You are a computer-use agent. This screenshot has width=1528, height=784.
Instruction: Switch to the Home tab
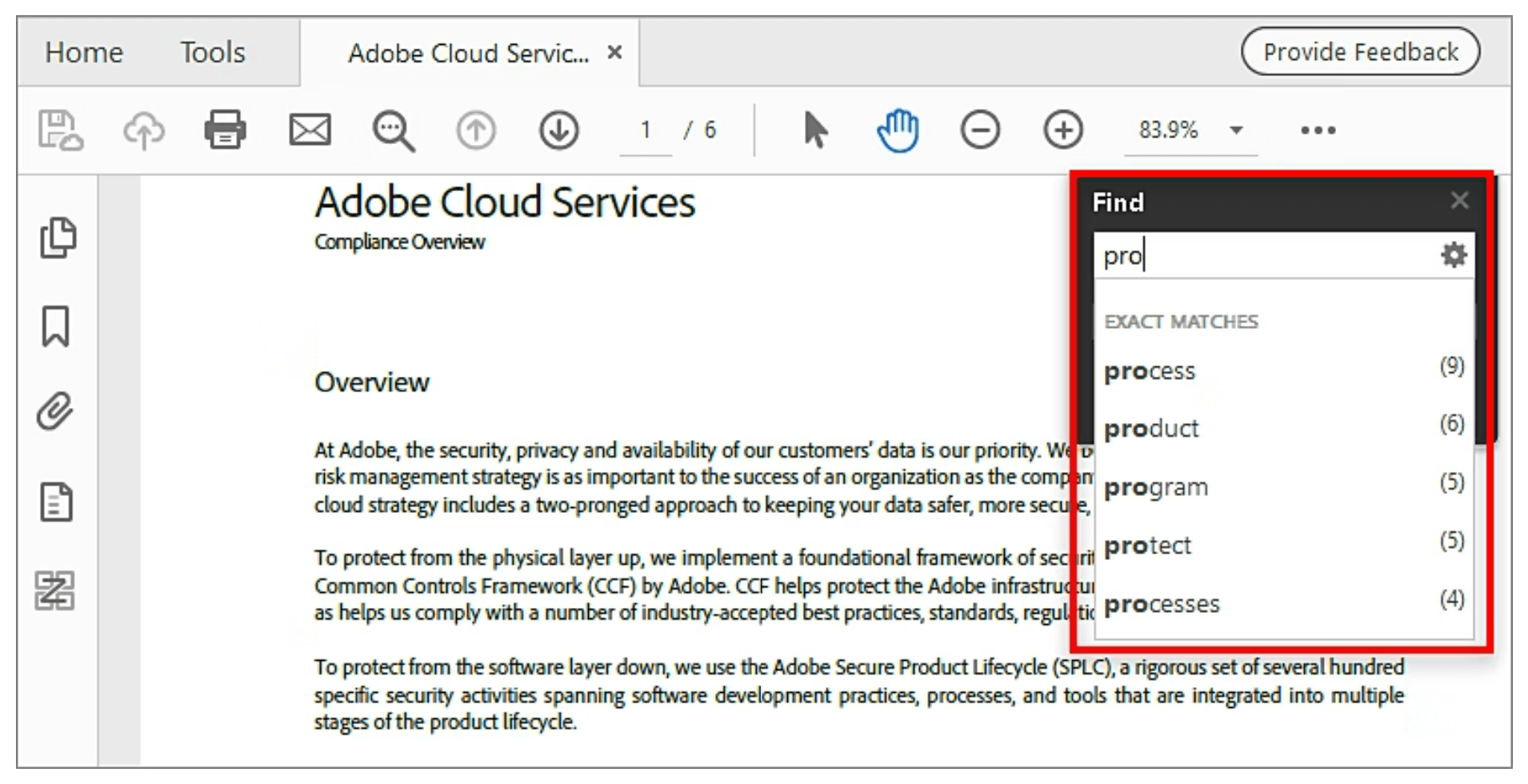[85, 52]
